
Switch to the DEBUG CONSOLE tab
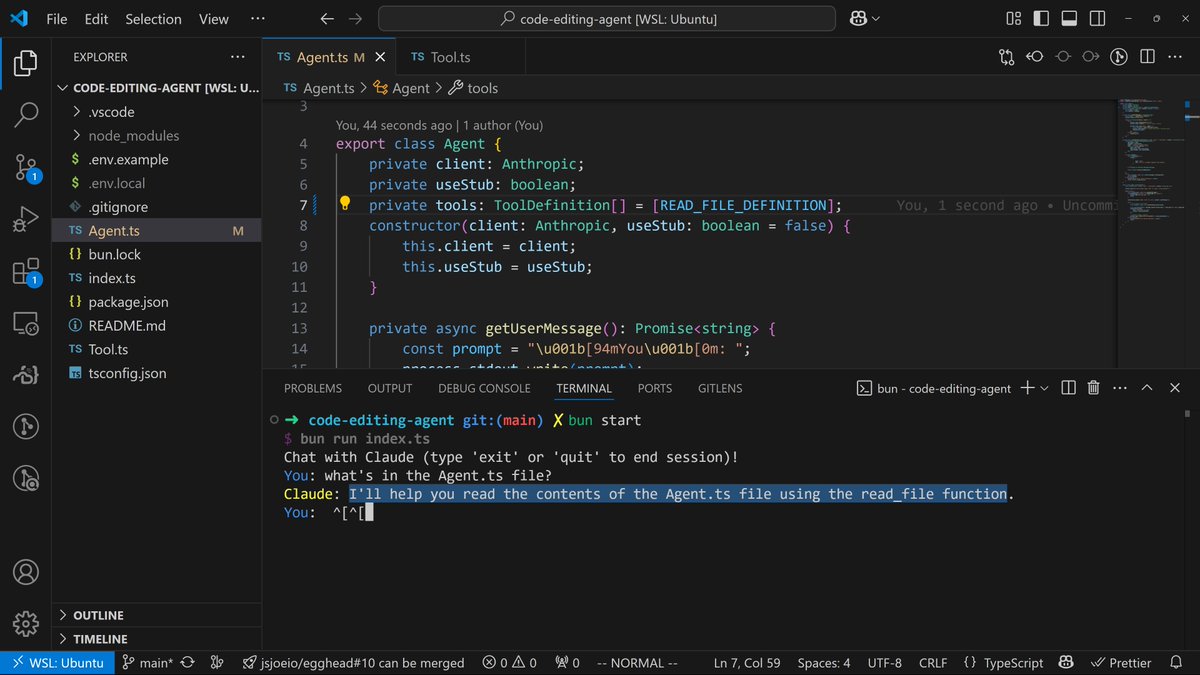[484, 388]
